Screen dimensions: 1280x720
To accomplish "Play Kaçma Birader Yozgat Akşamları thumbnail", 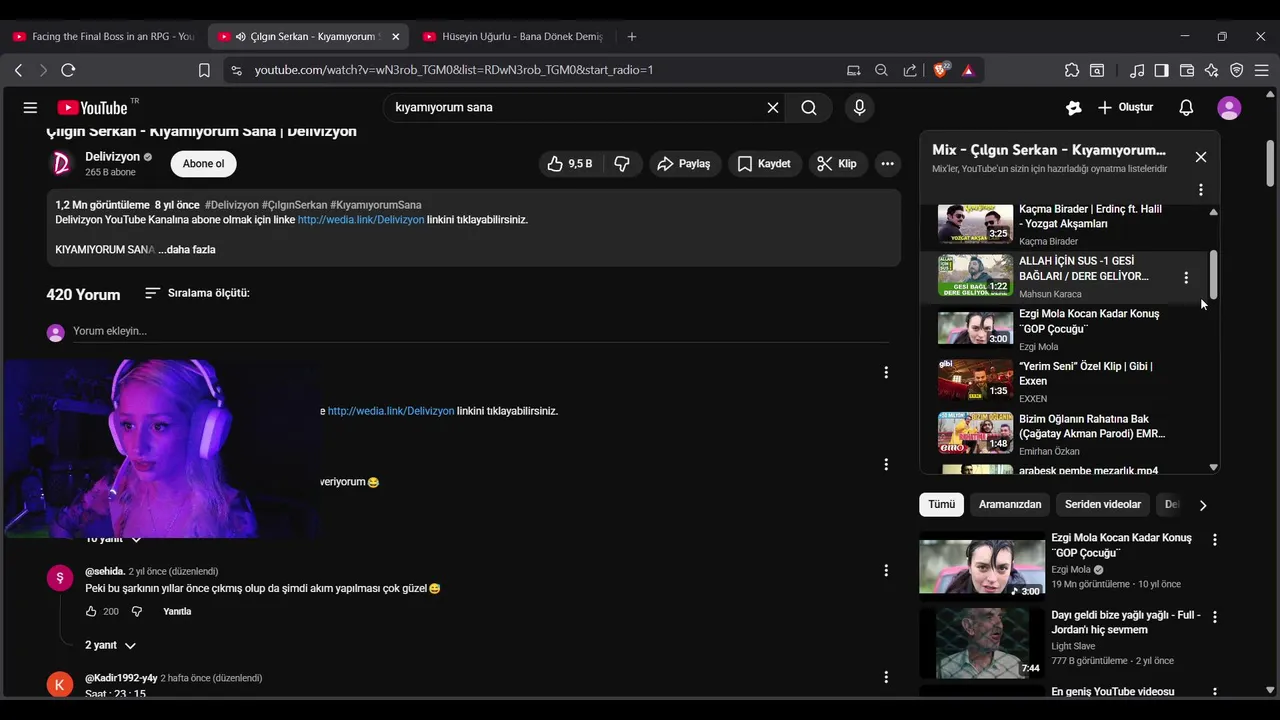I will (x=975, y=224).
